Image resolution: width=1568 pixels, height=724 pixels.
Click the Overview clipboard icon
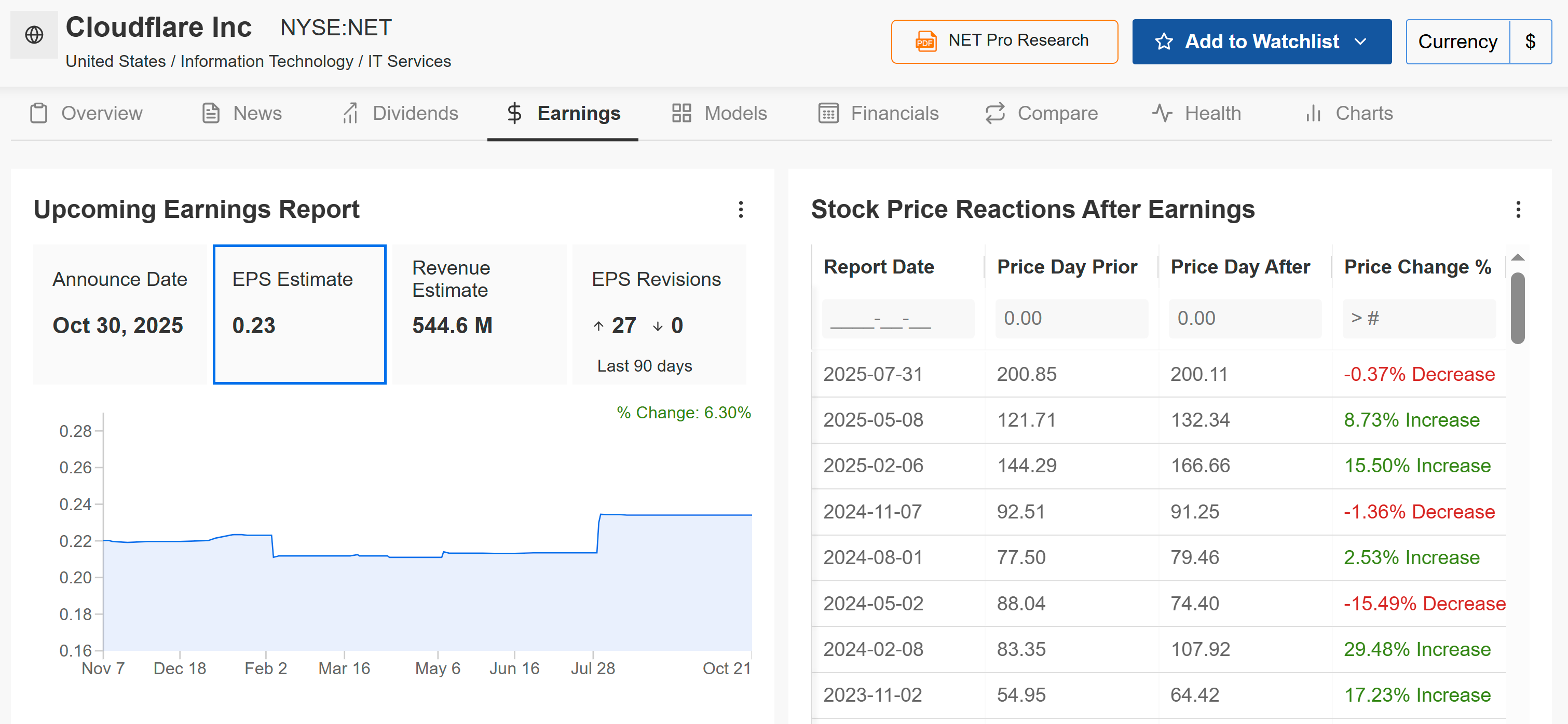pos(39,113)
